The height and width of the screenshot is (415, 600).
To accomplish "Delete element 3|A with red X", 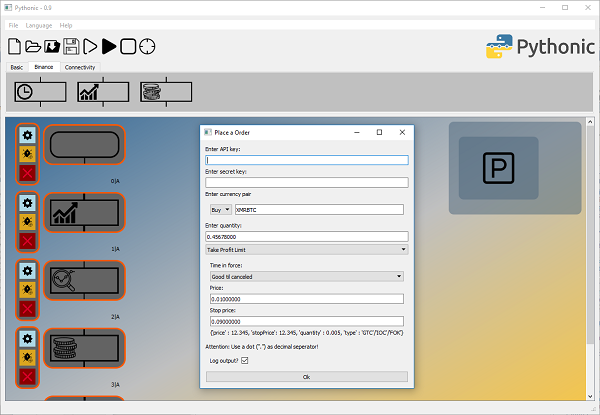I will tap(28, 377).
